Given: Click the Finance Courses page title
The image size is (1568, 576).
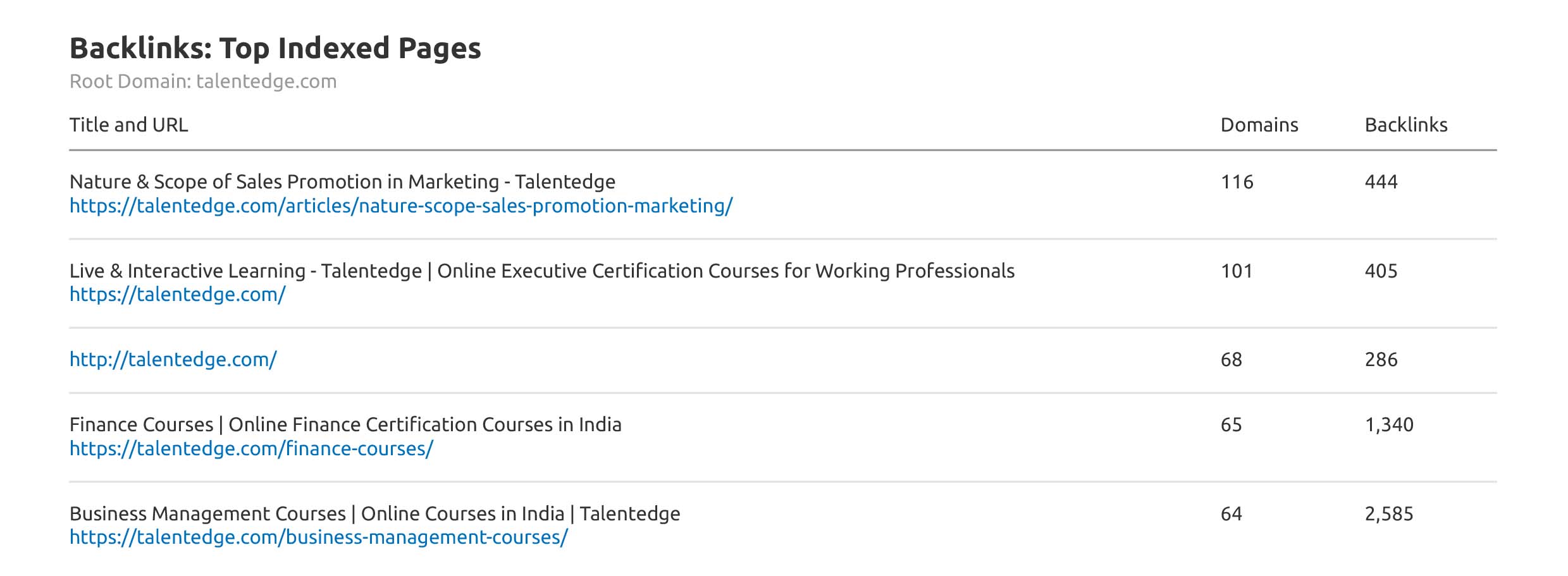Looking at the screenshot, I should coord(345,425).
